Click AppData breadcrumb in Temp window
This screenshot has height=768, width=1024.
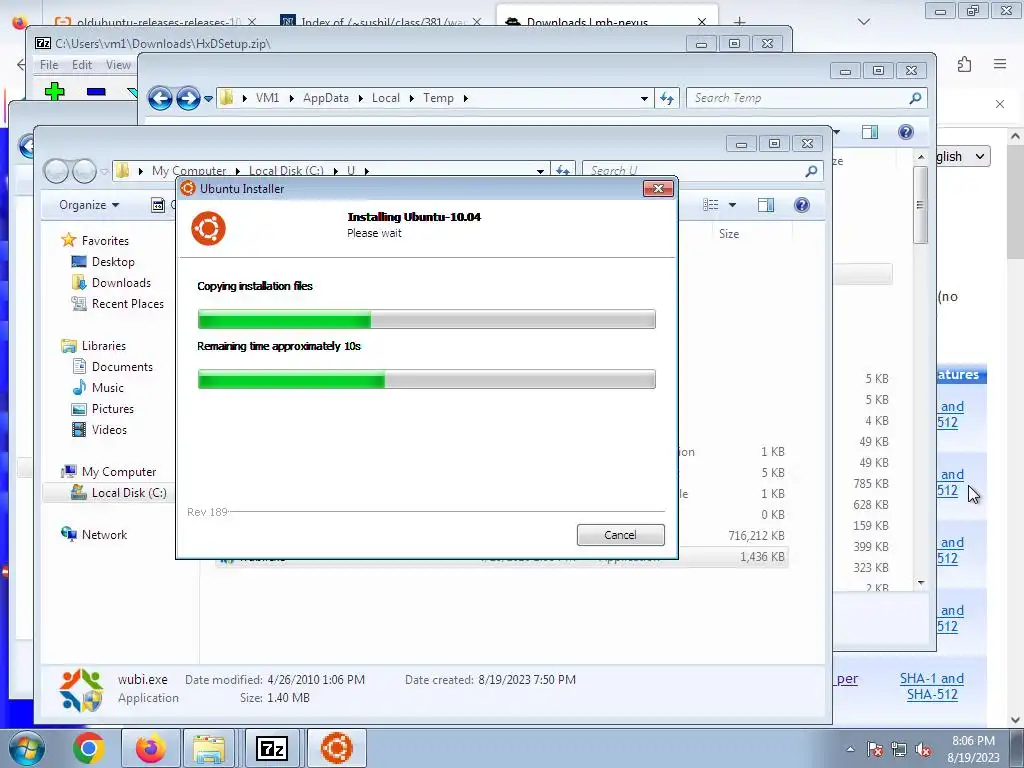pos(325,98)
